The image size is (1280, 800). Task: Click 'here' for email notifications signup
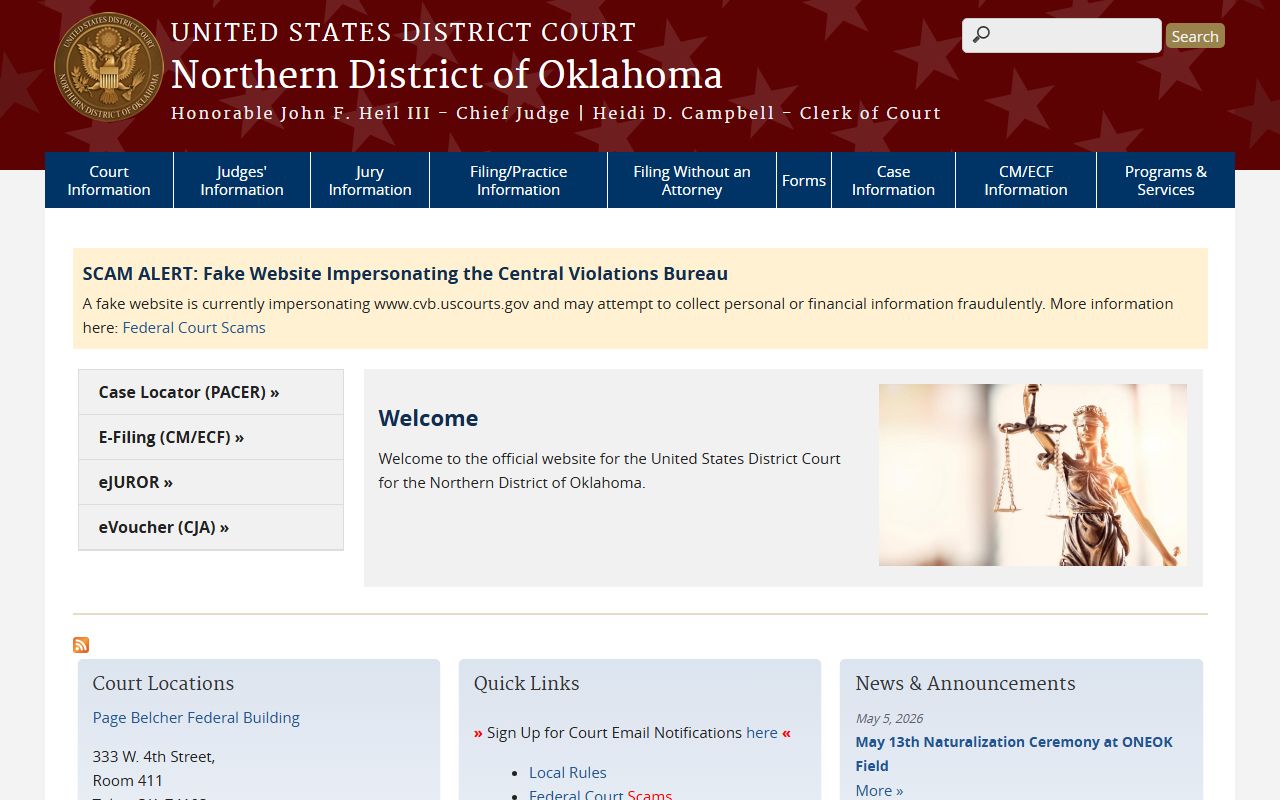pyautogui.click(x=762, y=732)
